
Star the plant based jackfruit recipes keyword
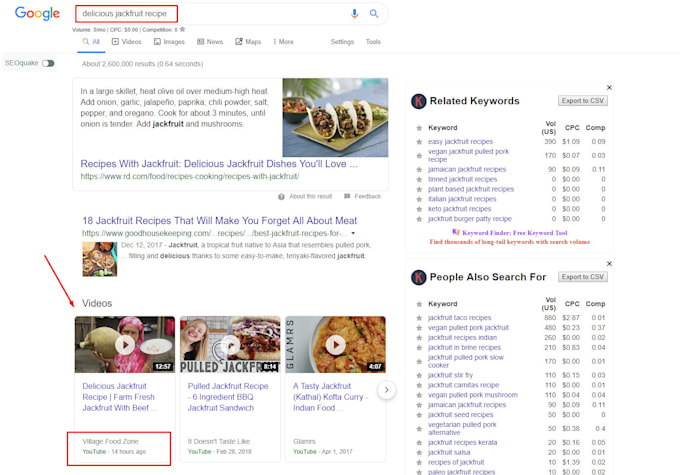click(419, 190)
